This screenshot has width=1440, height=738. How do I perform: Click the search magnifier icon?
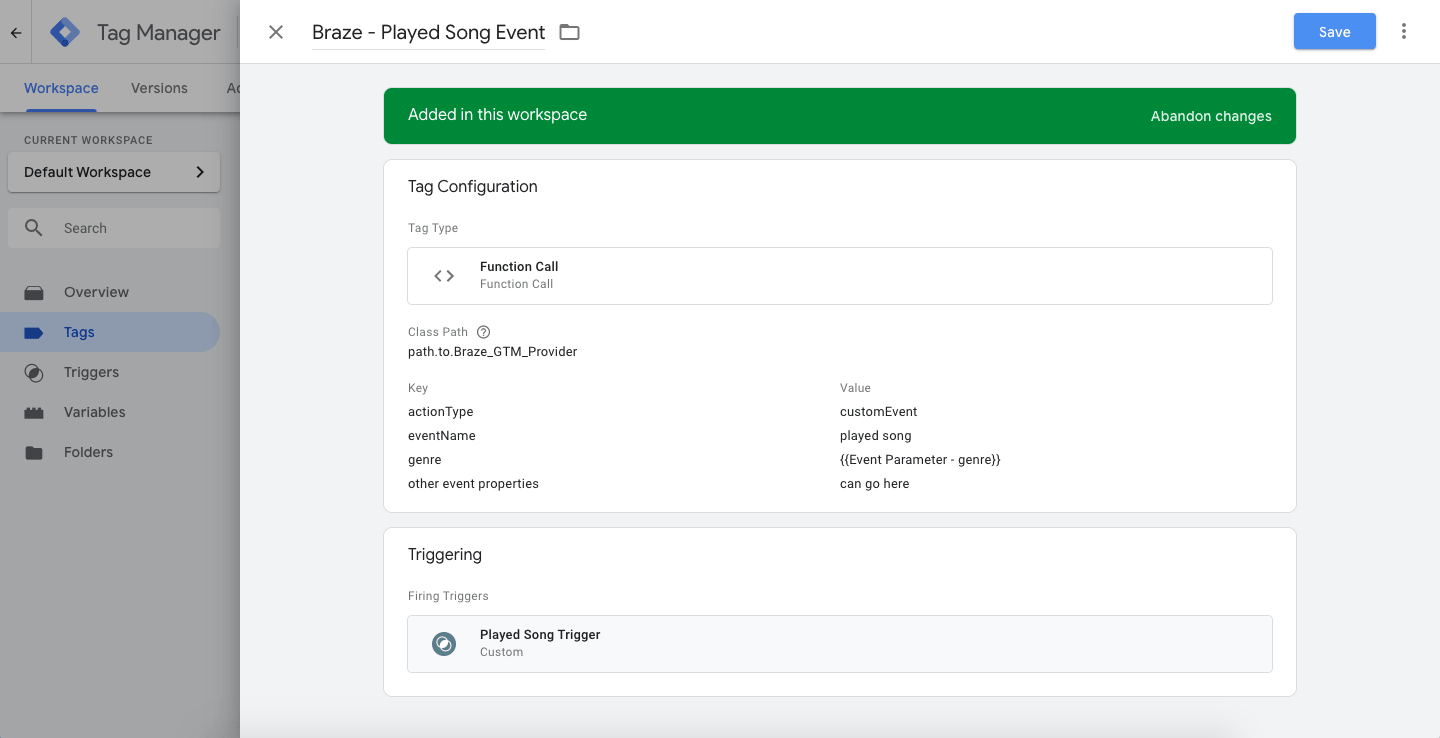[34, 228]
